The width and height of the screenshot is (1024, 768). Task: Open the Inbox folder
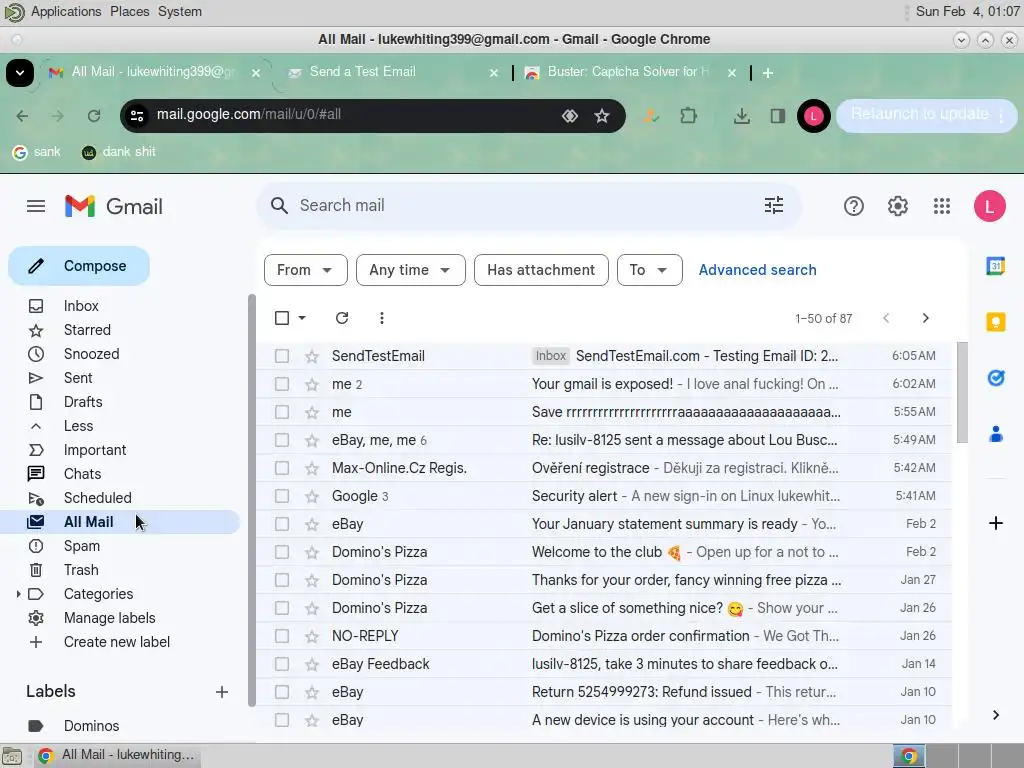click(81, 306)
